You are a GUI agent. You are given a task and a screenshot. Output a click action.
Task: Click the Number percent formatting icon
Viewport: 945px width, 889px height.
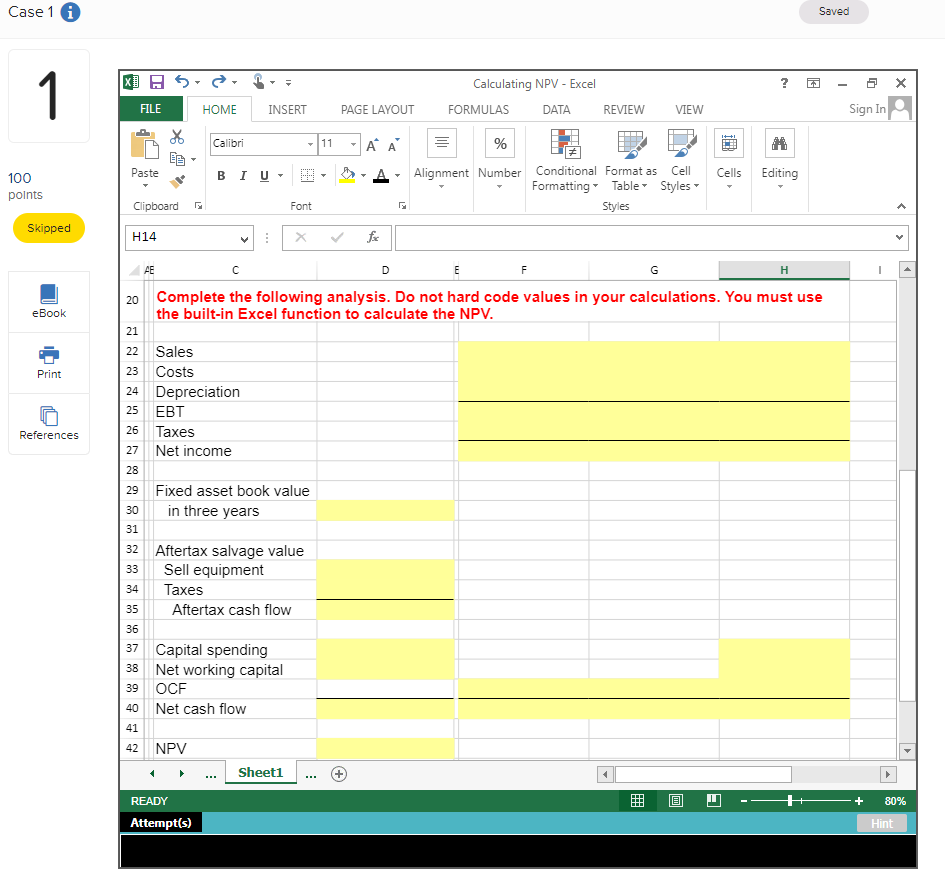[x=499, y=143]
